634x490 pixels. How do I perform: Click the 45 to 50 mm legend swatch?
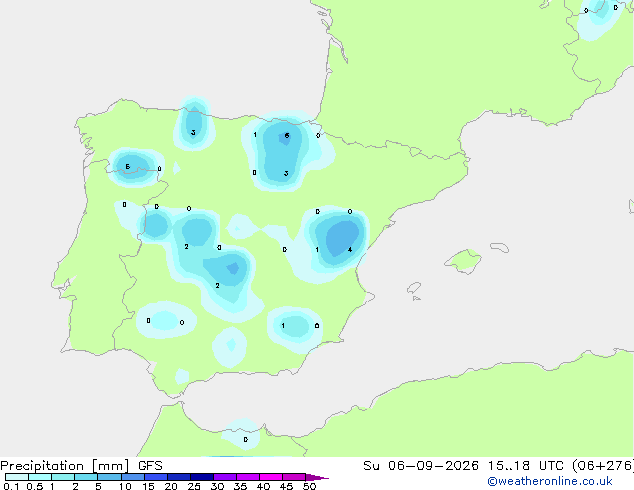[x=294, y=477]
